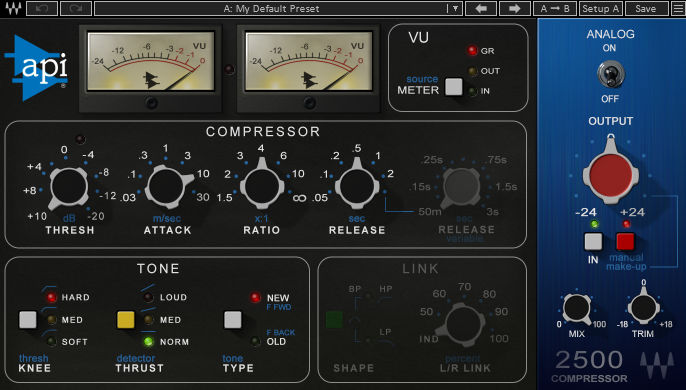The image size is (686, 390).
Task: Click the Trim knob
Action: click(x=644, y=308)
